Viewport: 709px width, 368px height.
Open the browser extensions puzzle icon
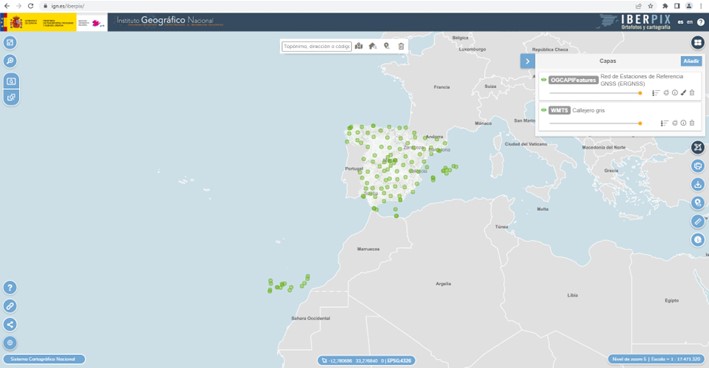coord(665,6)
